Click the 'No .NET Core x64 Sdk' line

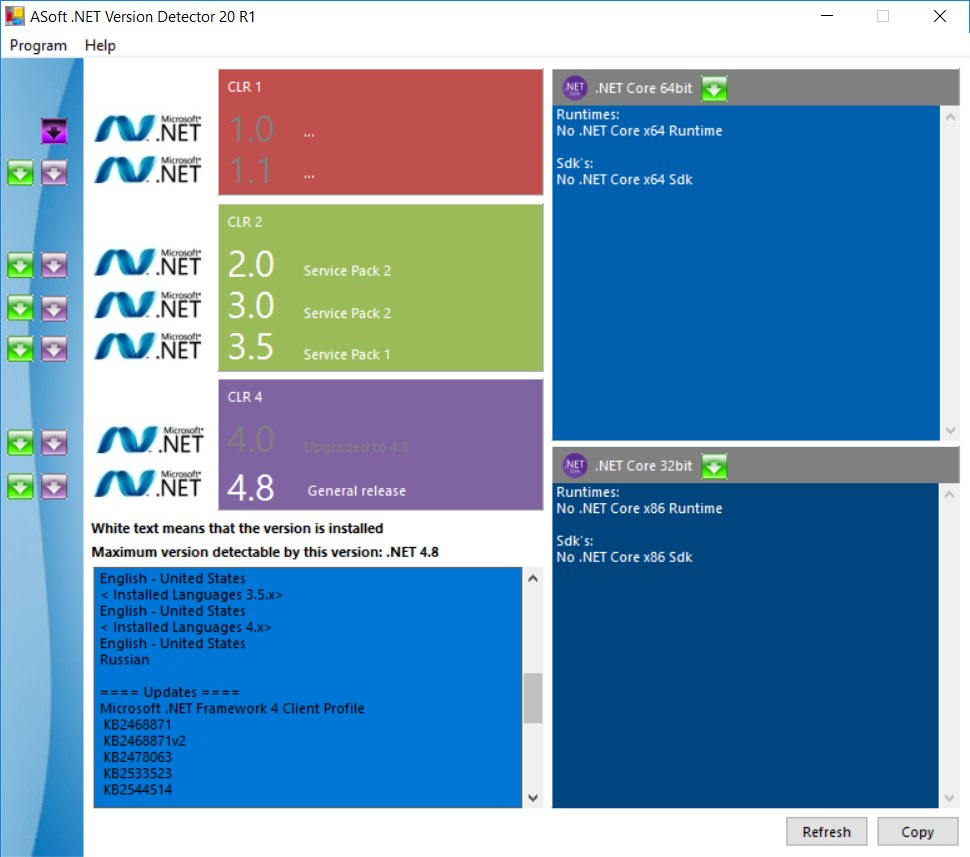(624, 180)
